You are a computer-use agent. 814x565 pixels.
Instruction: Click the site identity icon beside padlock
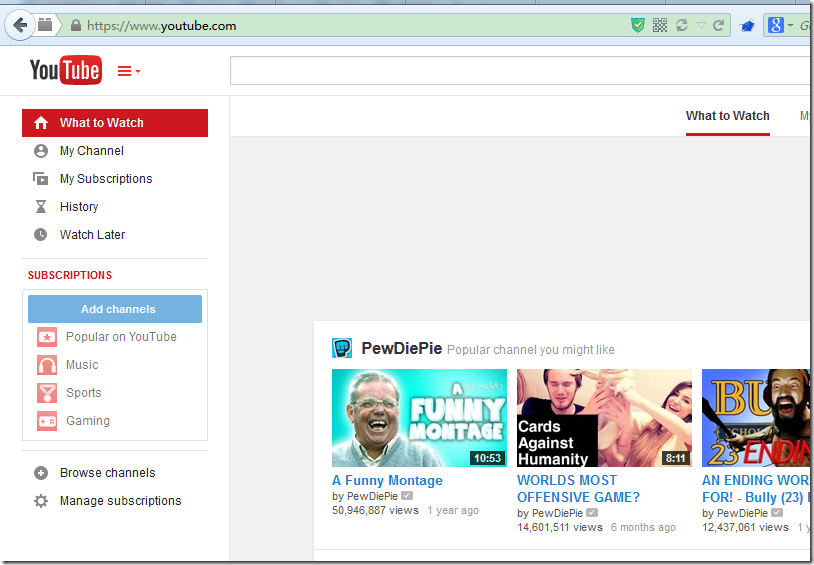click(x=46, y=25)
